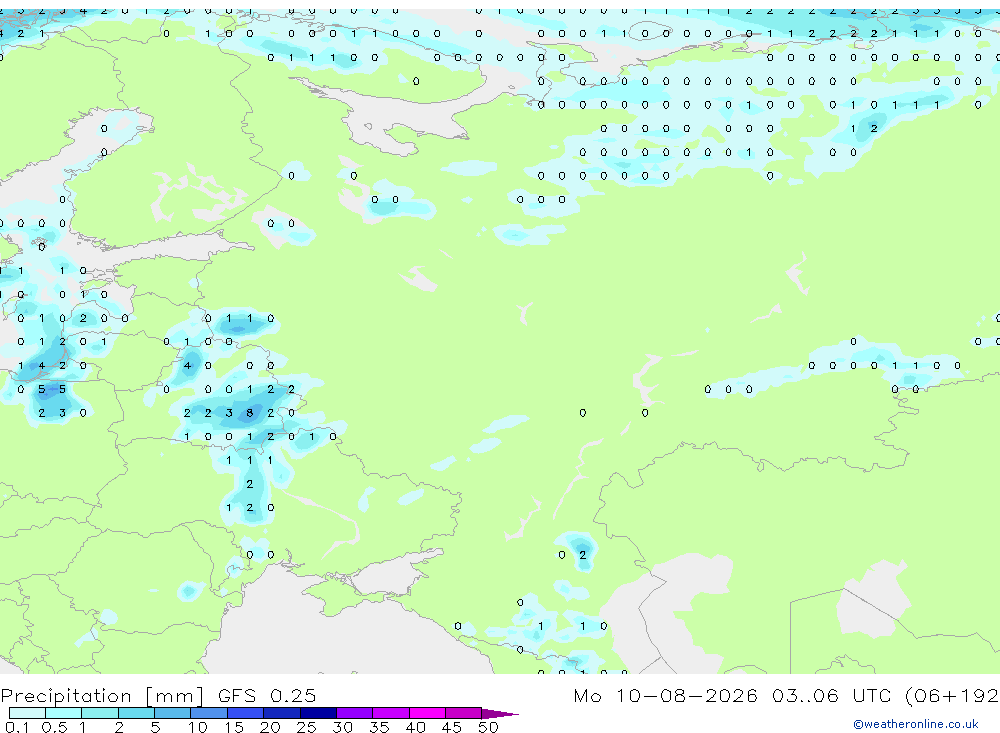Image resolution: width=1000 pixels, height=733 pixels.
Task: Click the legend scale label "0.5"
Action: pyautogui.click(x=54, y=727)
